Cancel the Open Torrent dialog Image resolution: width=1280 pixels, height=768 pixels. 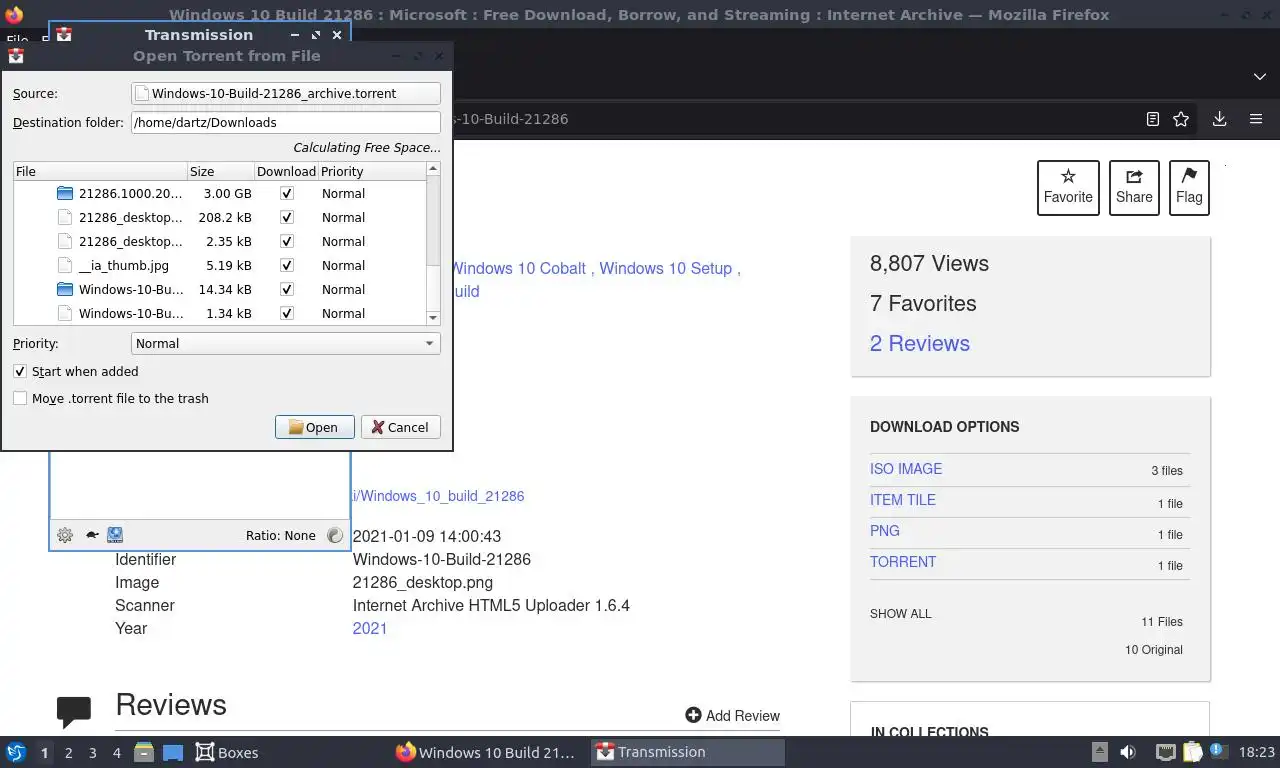pyautogui.click(x=400, y=427)
